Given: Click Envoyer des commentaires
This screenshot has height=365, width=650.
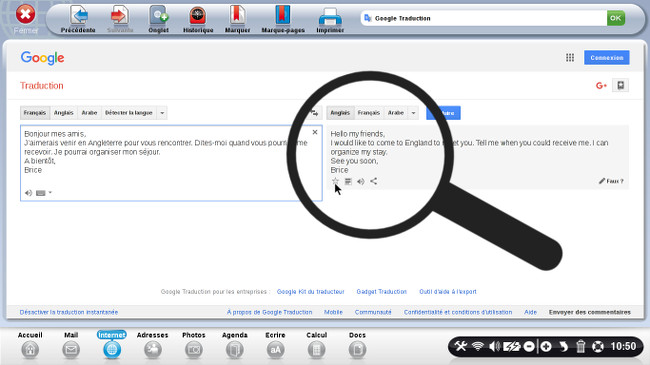Looking at the screenshot, I should click(589, 312).
